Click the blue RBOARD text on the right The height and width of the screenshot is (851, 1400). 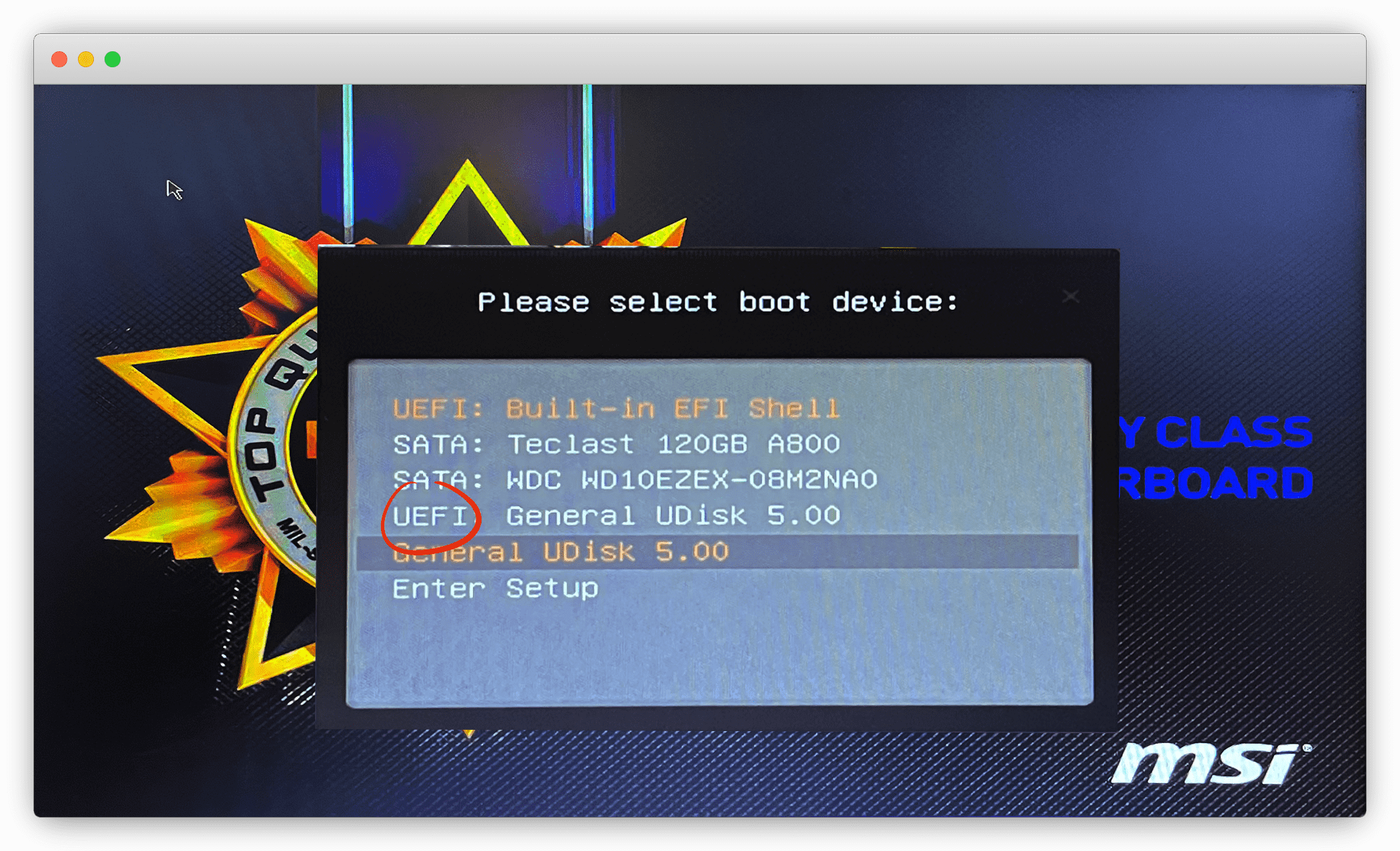[x=1216, y=483]
